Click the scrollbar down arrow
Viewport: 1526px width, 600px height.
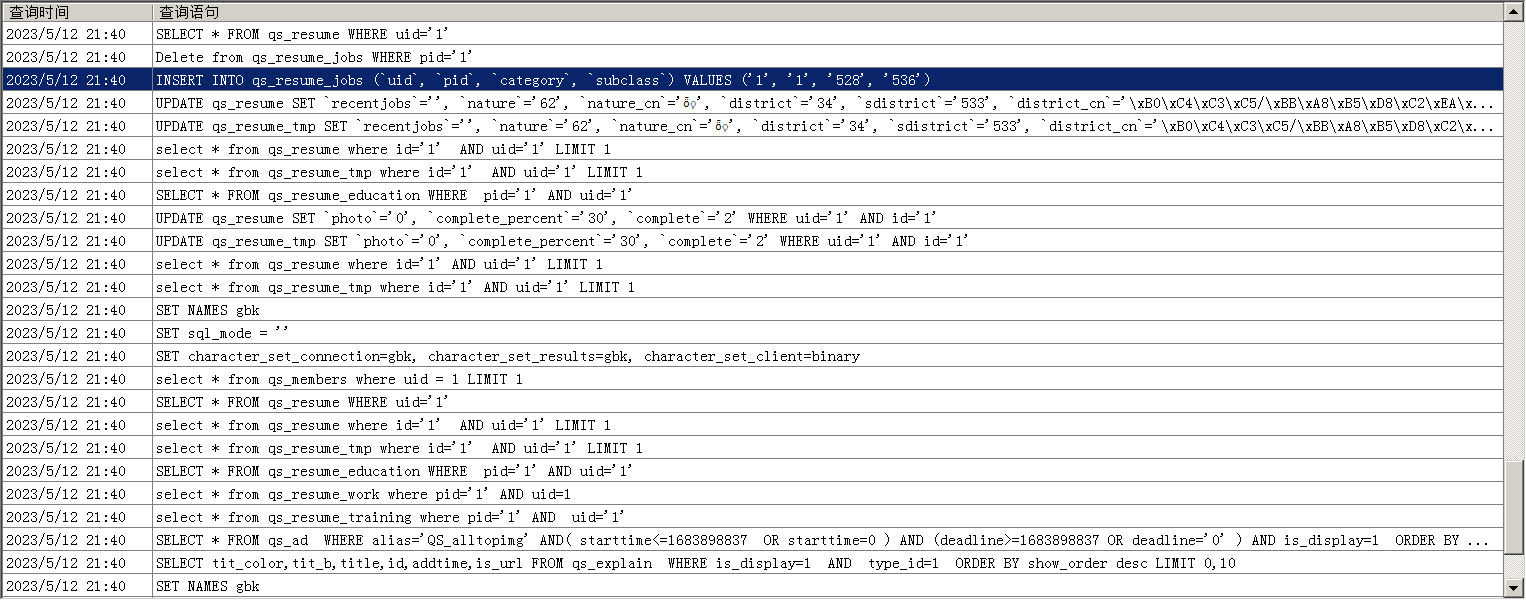pyautogui.click(x=1514, y=588)
